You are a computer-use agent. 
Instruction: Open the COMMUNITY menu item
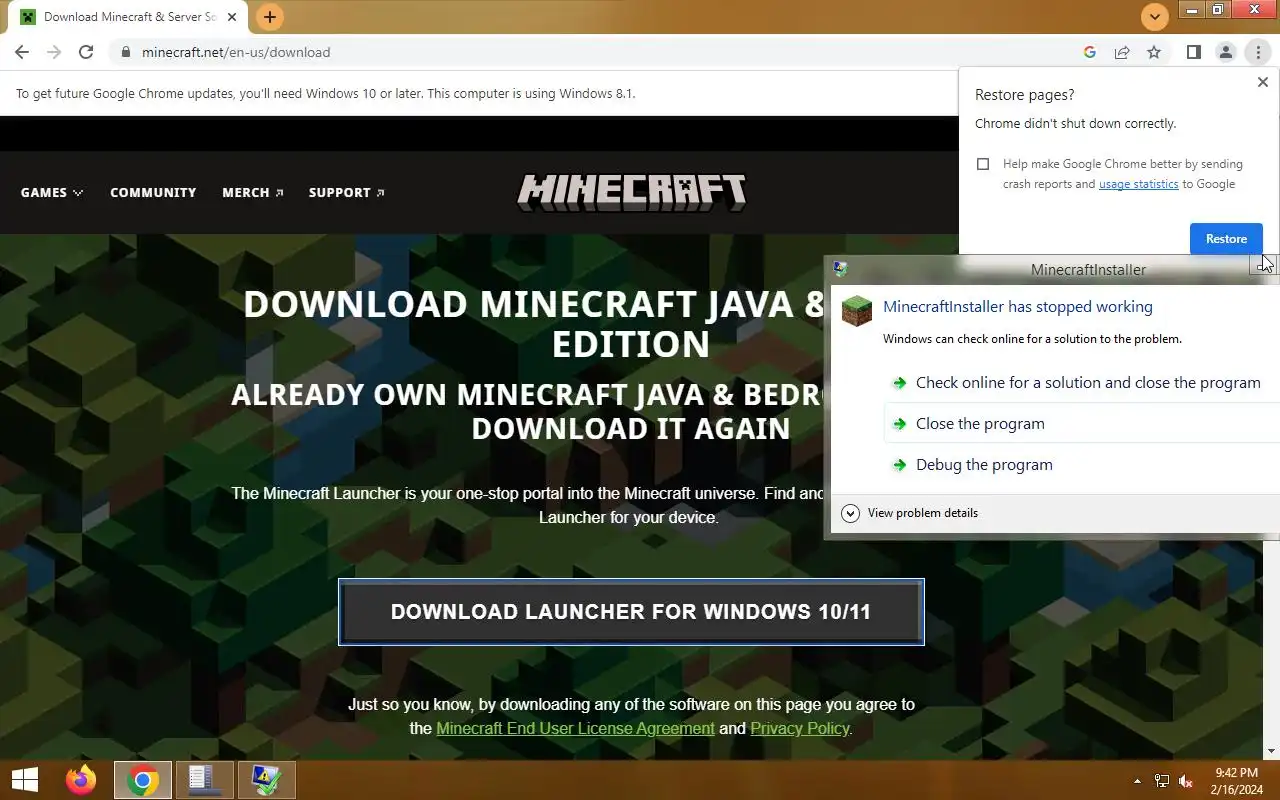[153, 192]
